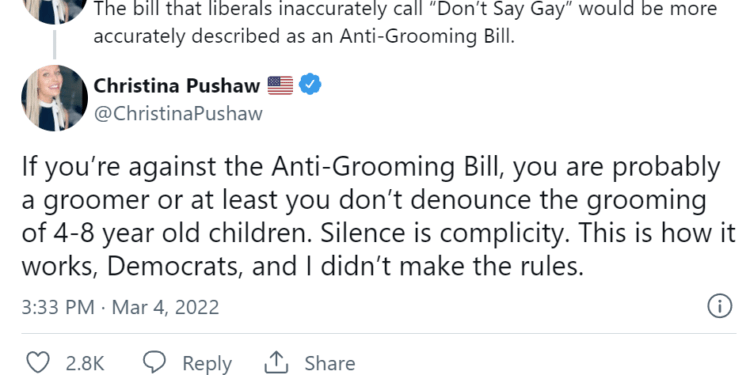Click the thread connector line

click(x=55, y=44)
